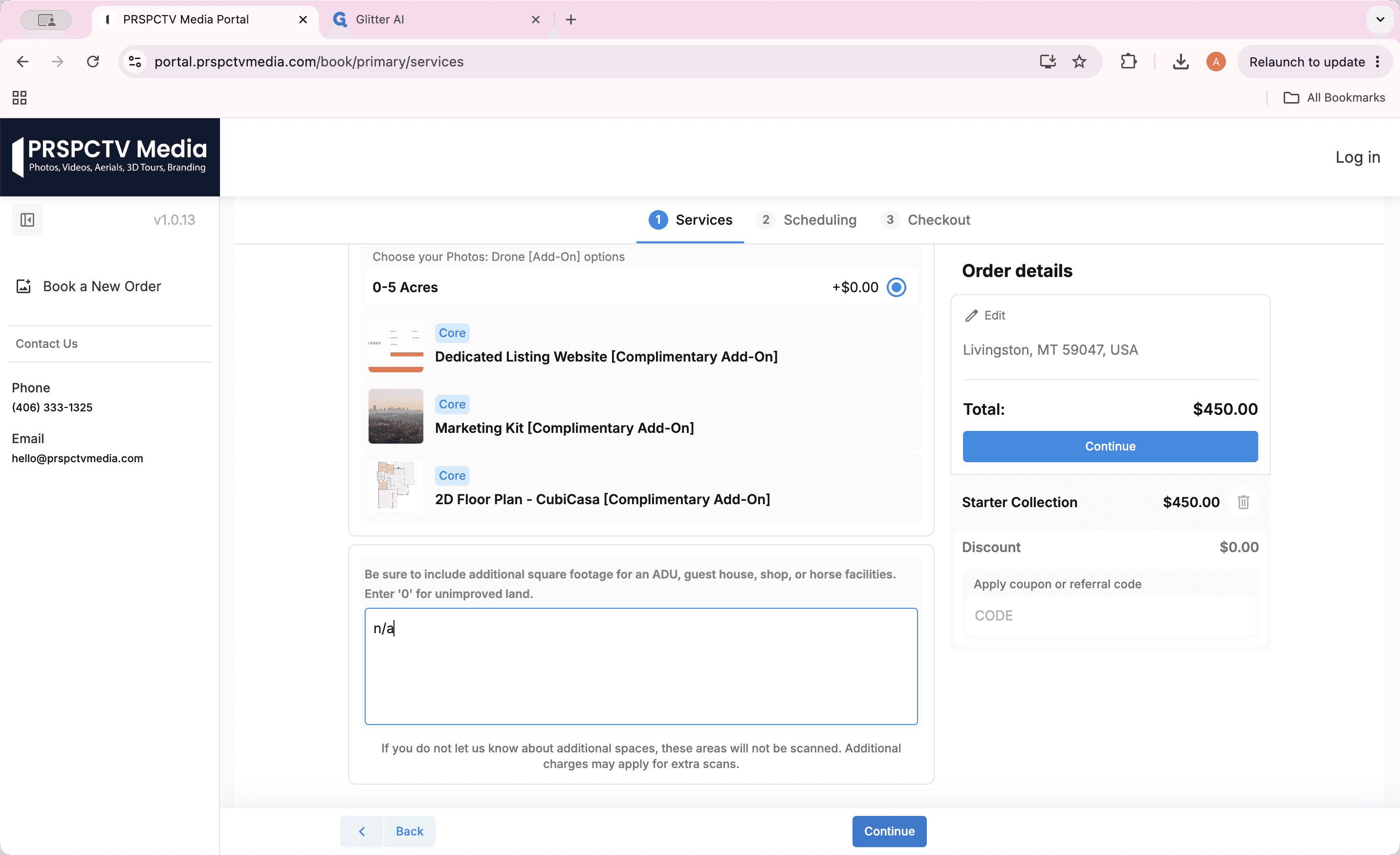Open the Relaunch to update menu dots
This screenshot has width=1400, height=855.
[x=1378, y=61]
